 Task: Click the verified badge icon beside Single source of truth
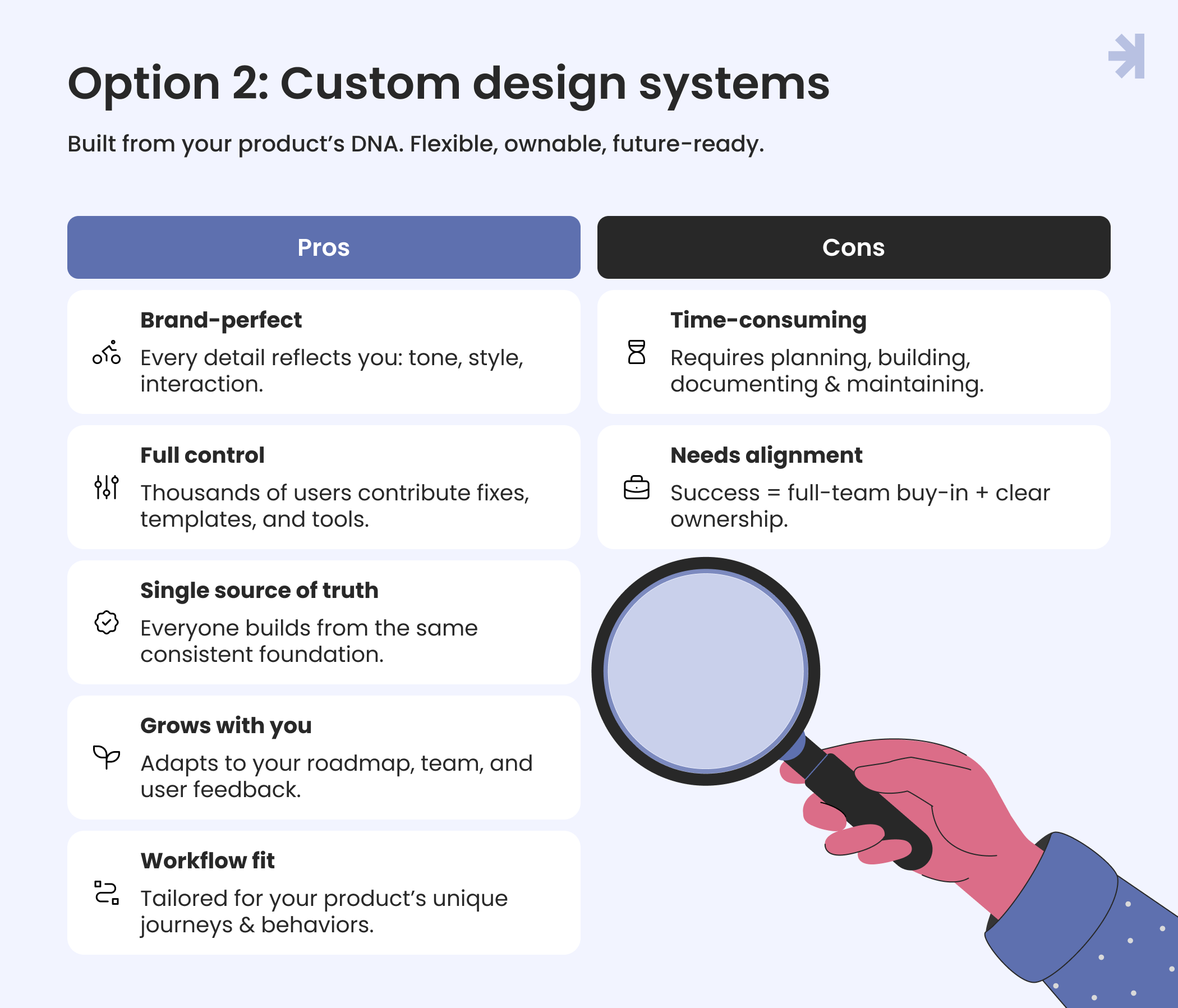coord(107,623)
